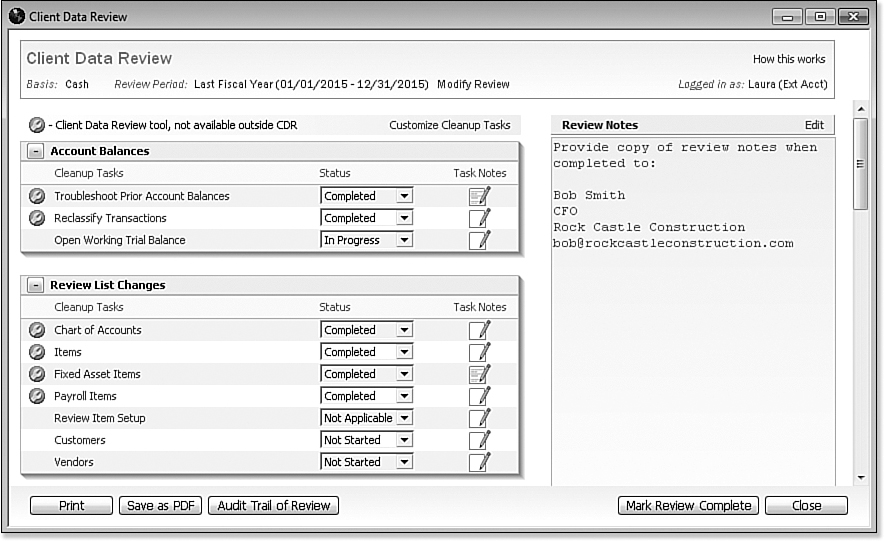Click the Client Data Review title bar icon

click(x=17, y=16)
